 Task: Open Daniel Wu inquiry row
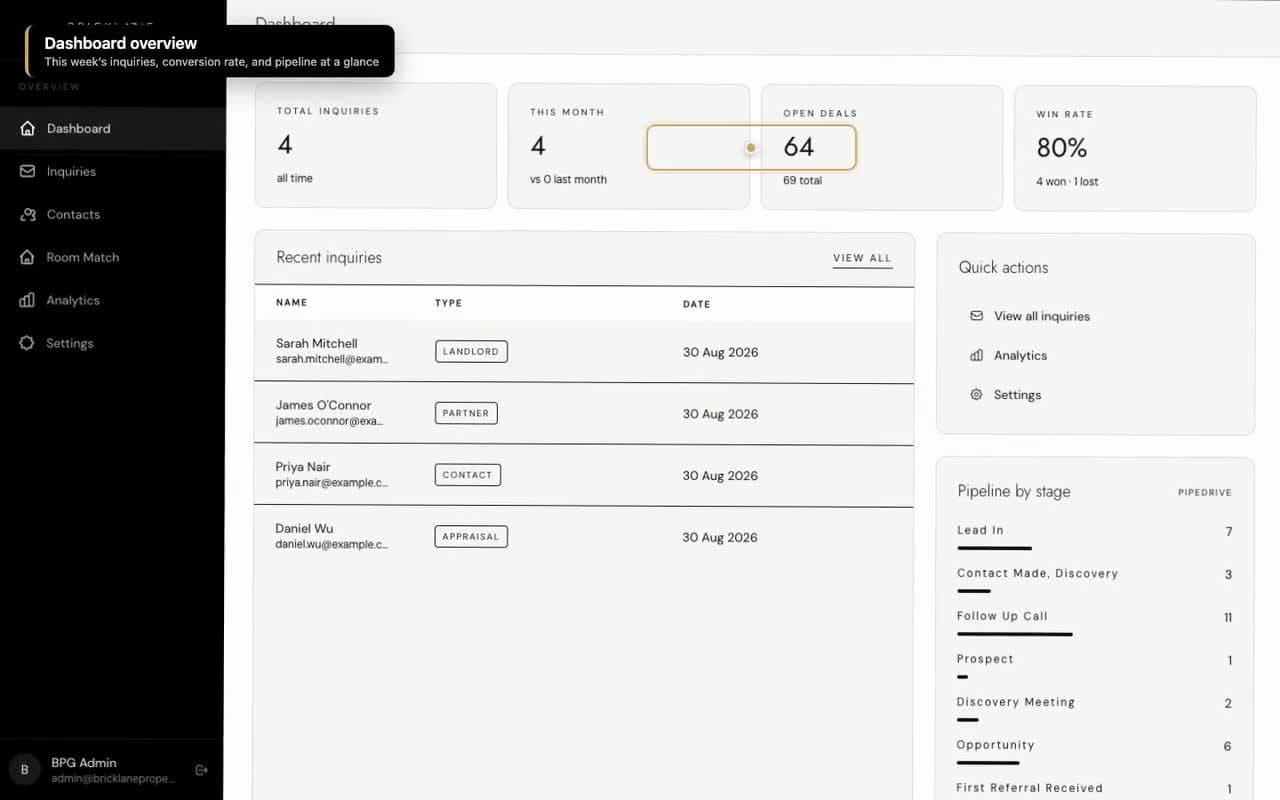tap(584, 537)
